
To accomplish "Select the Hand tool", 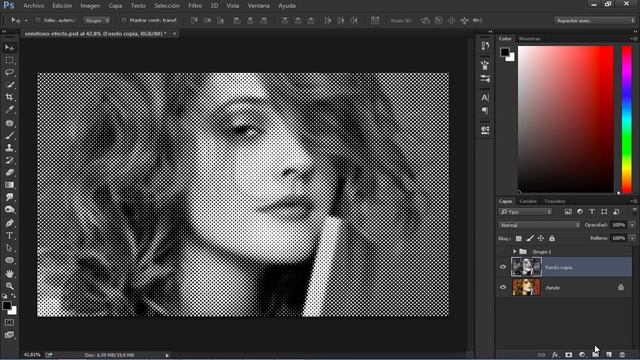I will (x=9, y=273).
